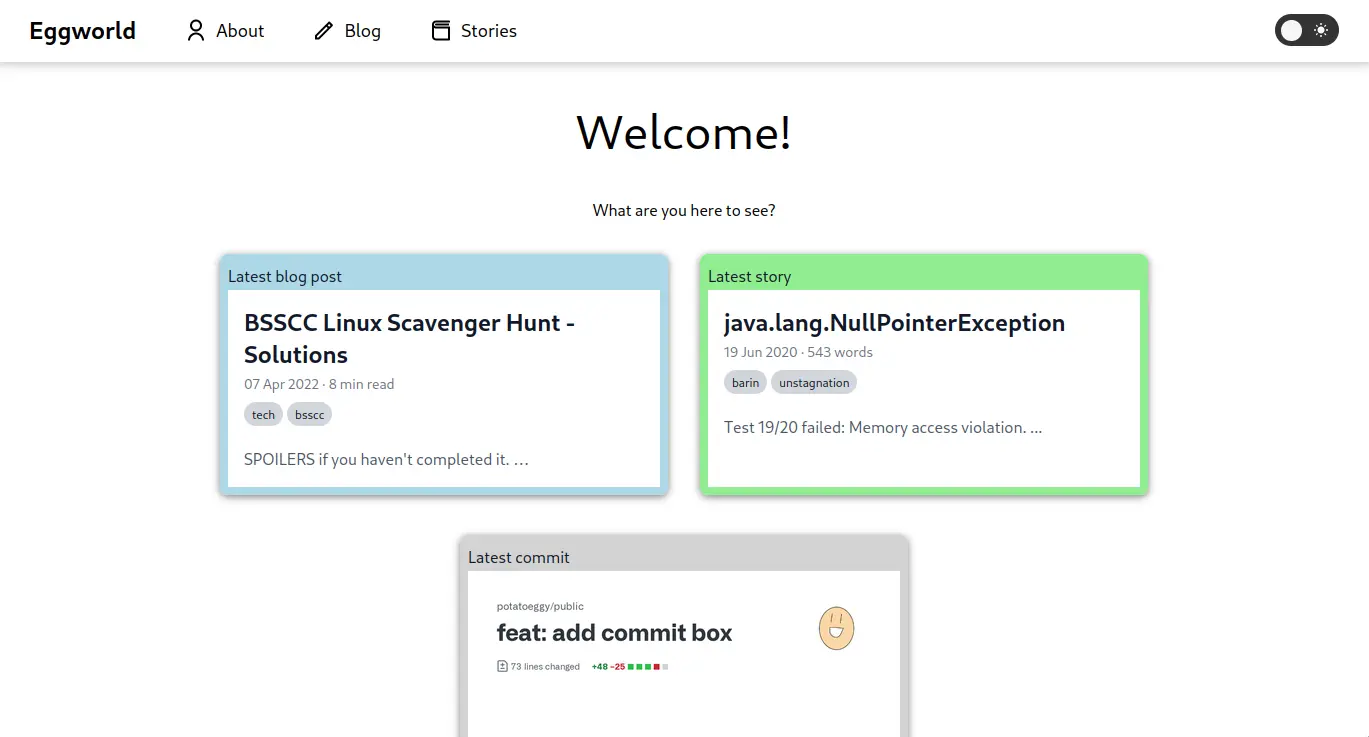Select the tech tag

(263, 415)
